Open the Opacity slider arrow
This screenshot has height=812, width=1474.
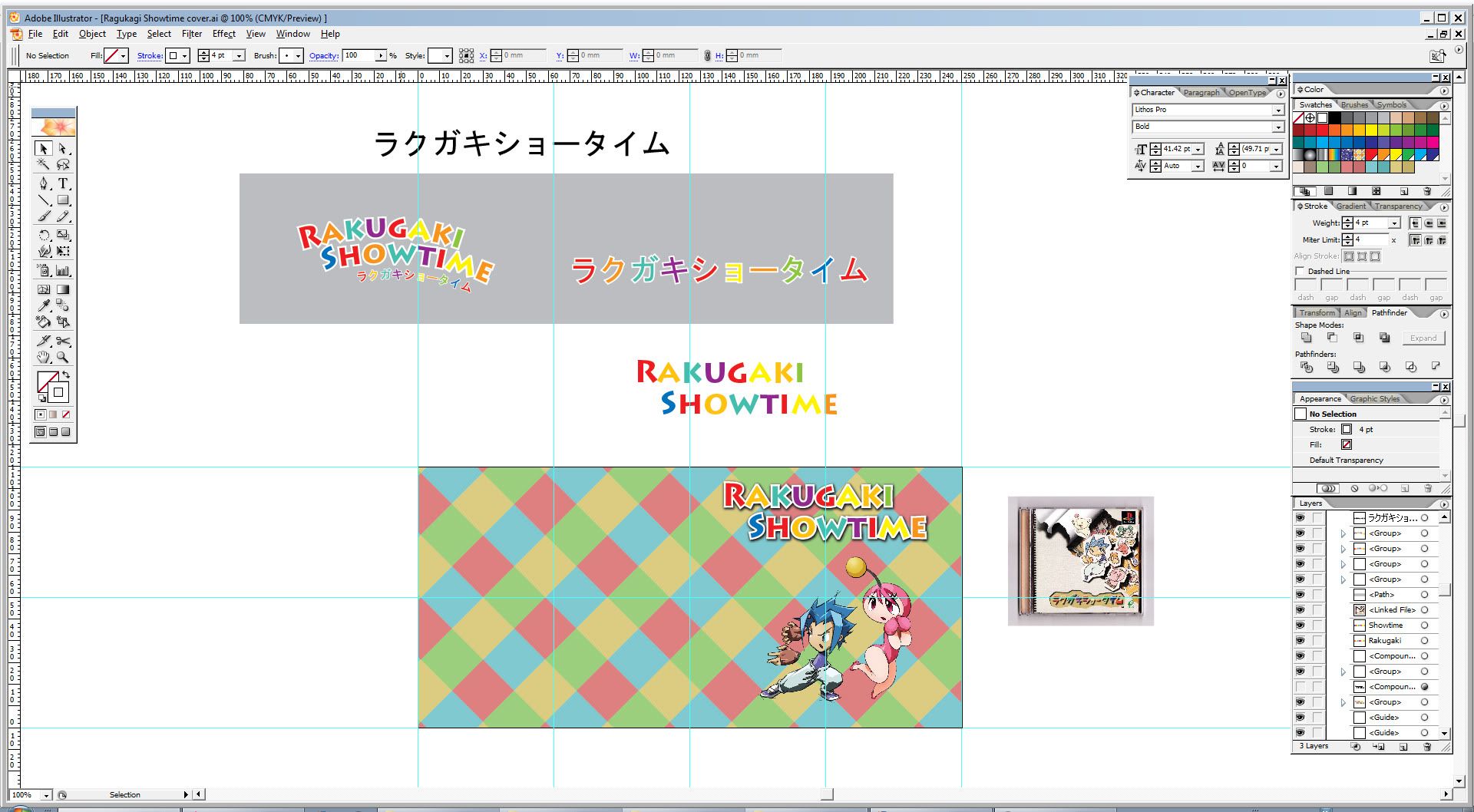pos(381,56)
